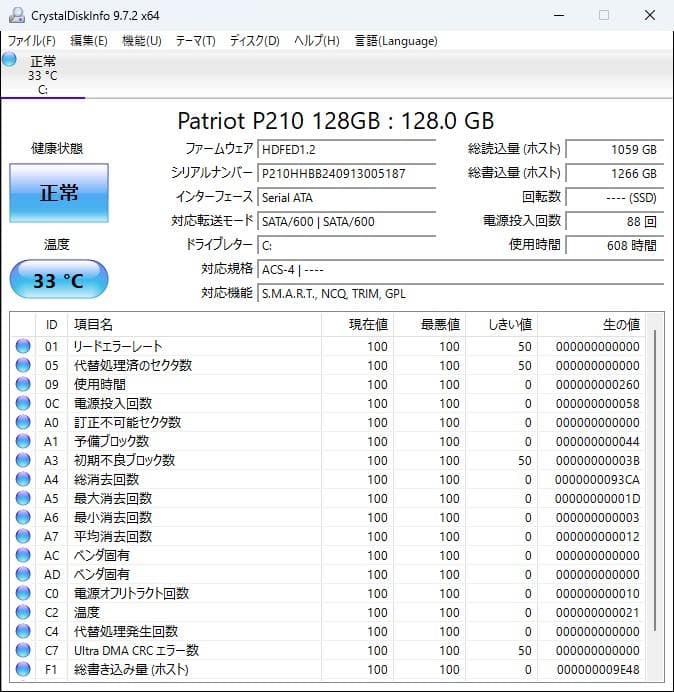Click the Patriot P210 128GB disk title

pos(336,120)
